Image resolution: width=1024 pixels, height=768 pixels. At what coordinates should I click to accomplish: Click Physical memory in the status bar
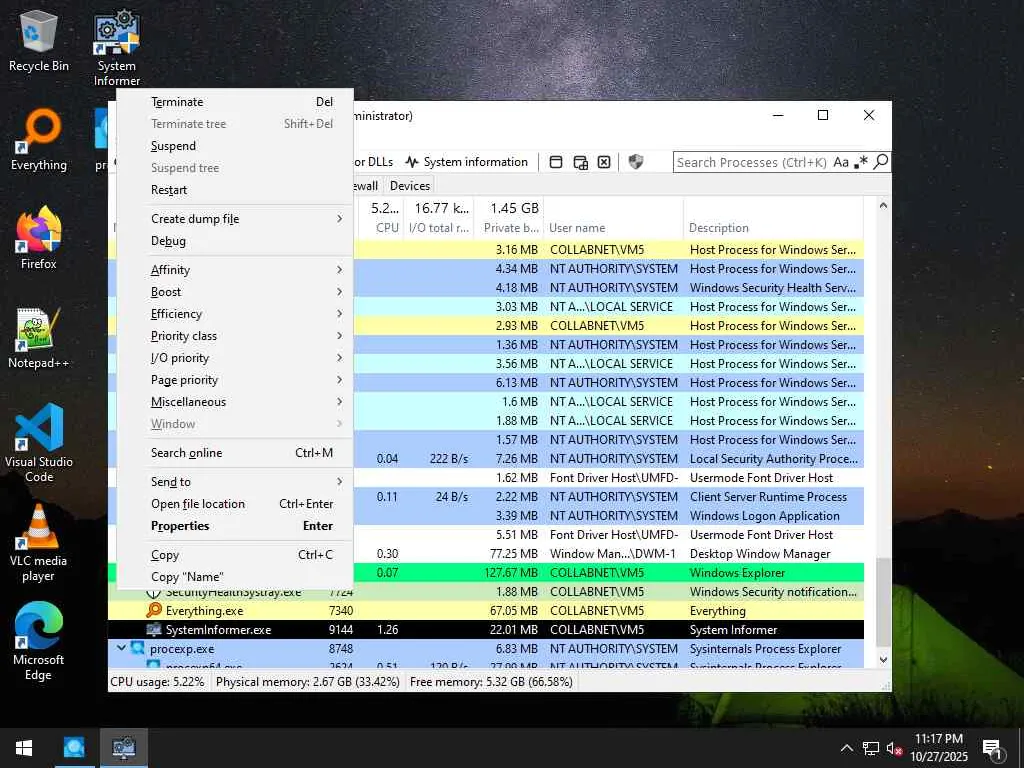point(308,682)
